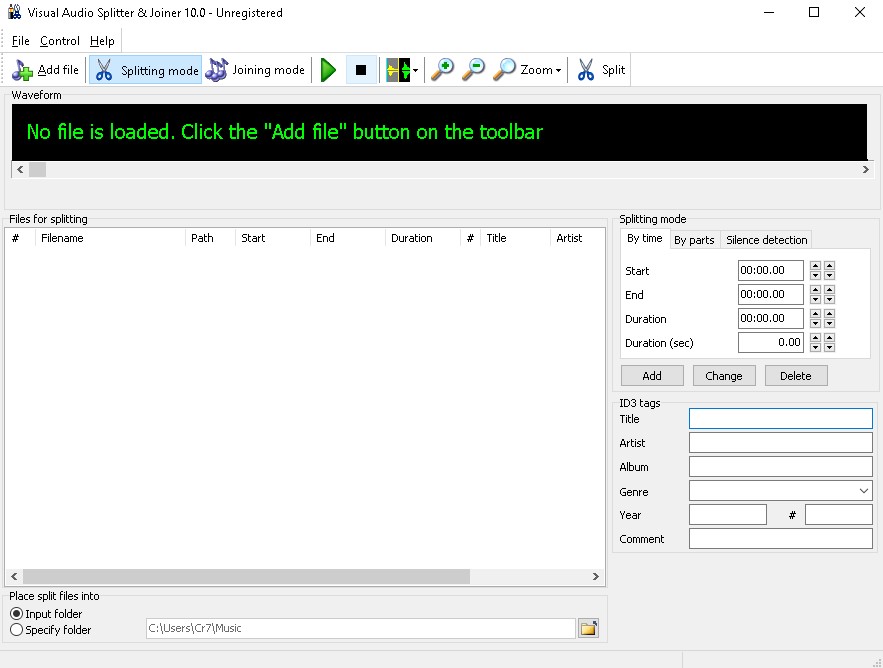Click the waveform scrollbar left arrow

(20, 169)
